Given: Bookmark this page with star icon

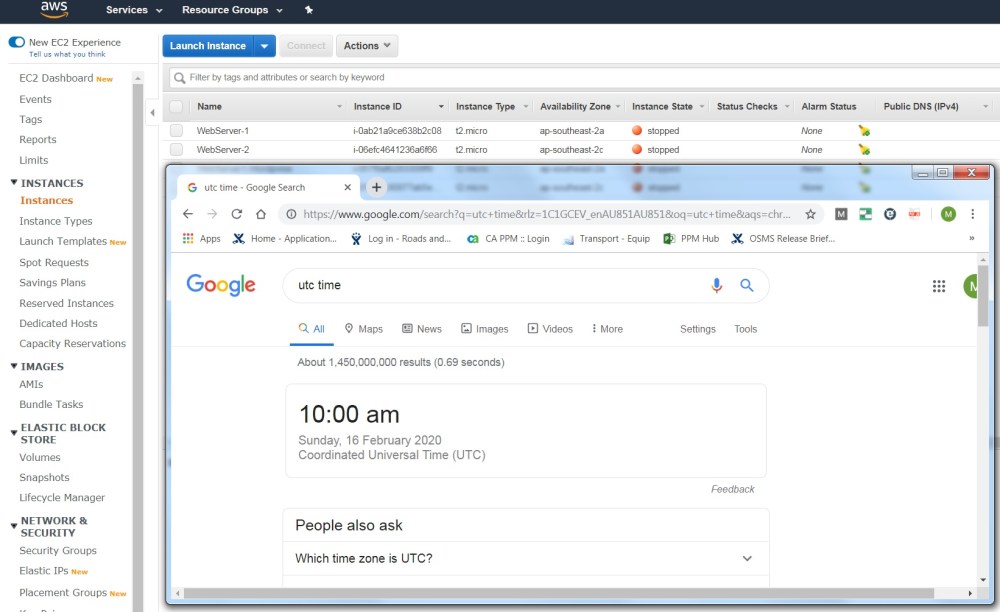Looking at the screenshot, I should pyautogui.click(x=810, y=214).
